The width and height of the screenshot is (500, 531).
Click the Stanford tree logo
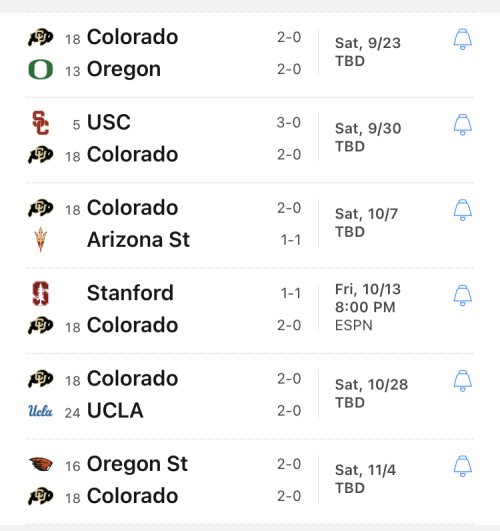41,293
